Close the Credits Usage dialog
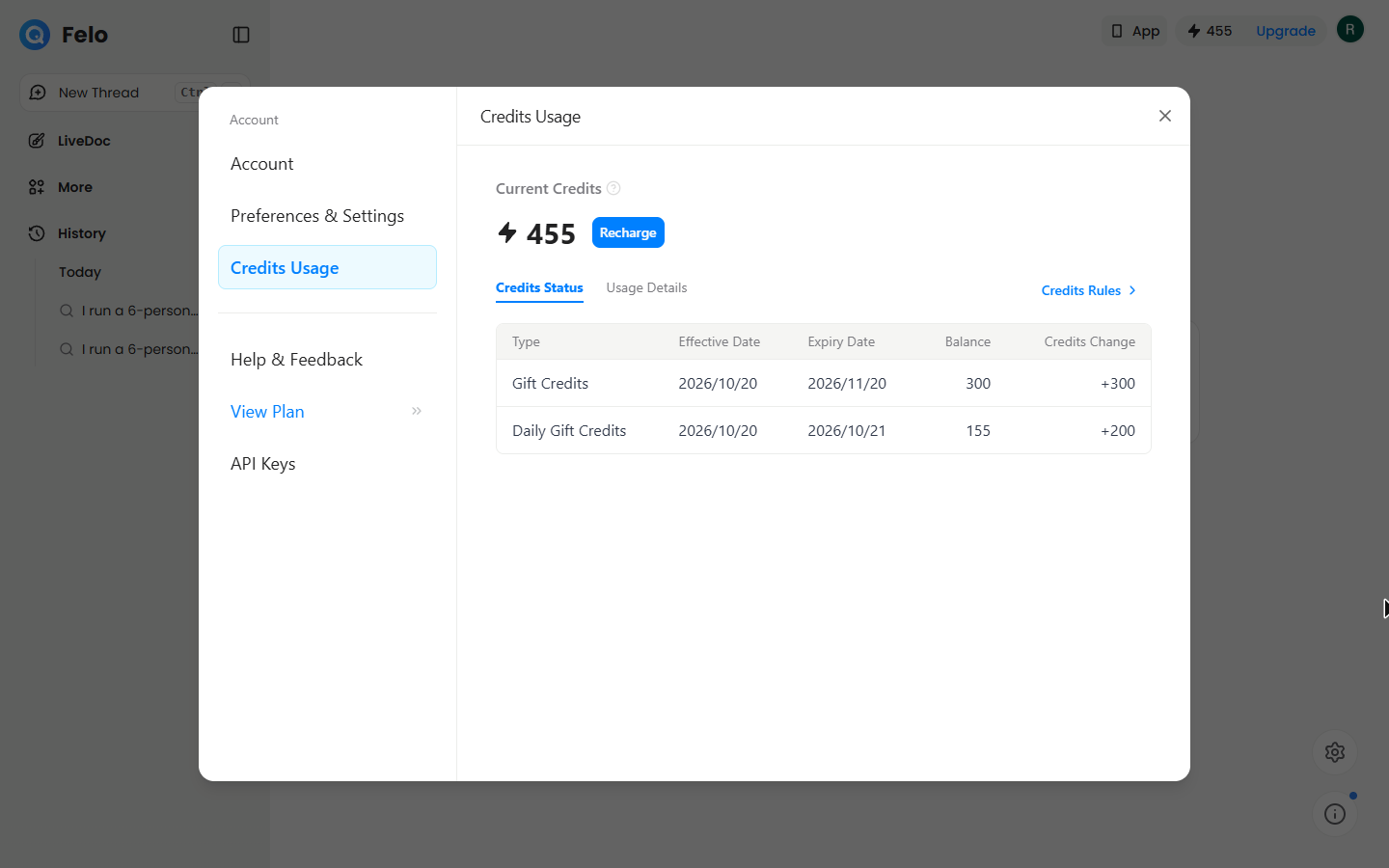Screen dimensions: 1389x868 pos(1165,116)
